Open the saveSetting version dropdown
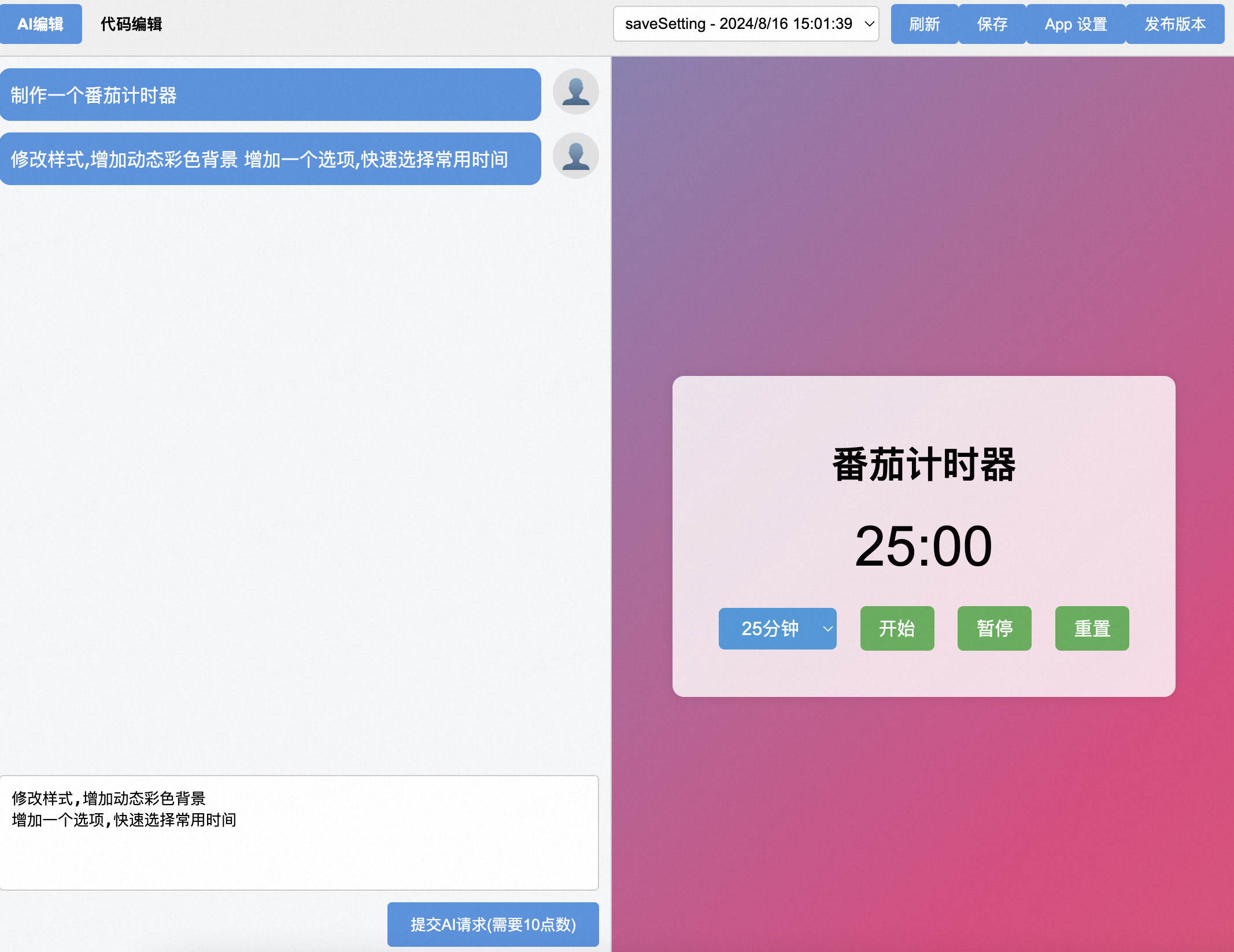This screenshot has height=952, width=1234. 746,24
